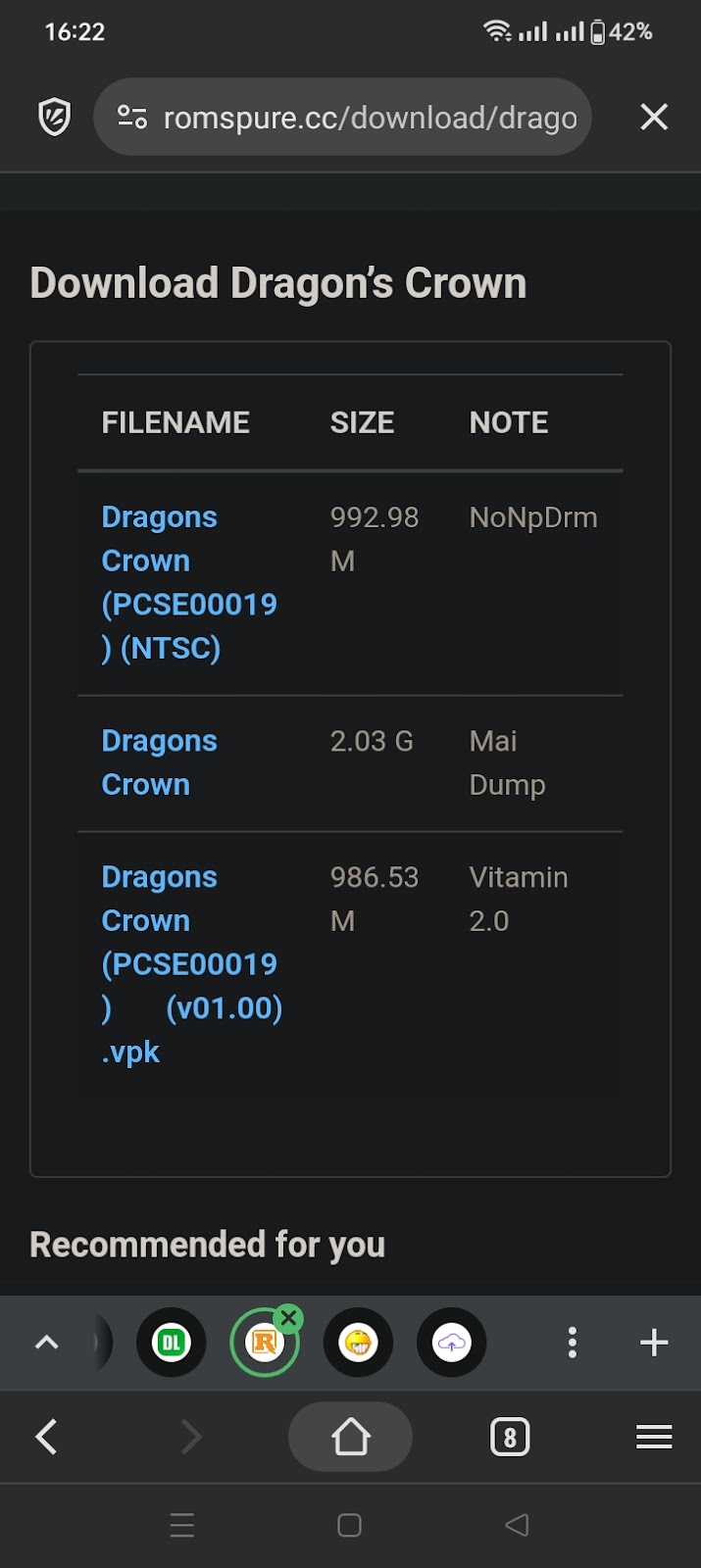Add a new tab with plus icon

point(654,1343)
